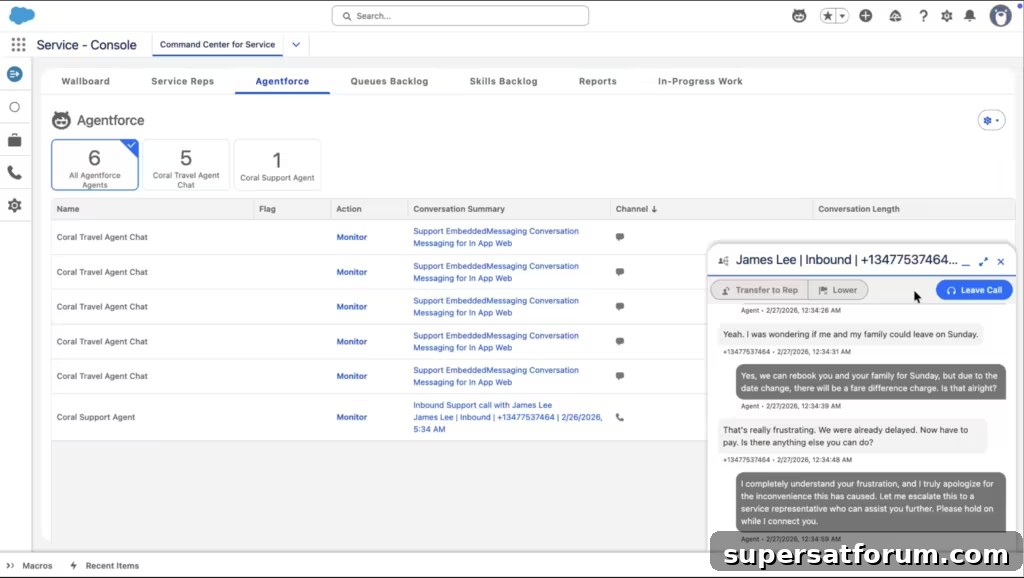Viewport: 1024px width, 578px height.
Task: Open the Agentforce astro icon in header
Action: 799,16
